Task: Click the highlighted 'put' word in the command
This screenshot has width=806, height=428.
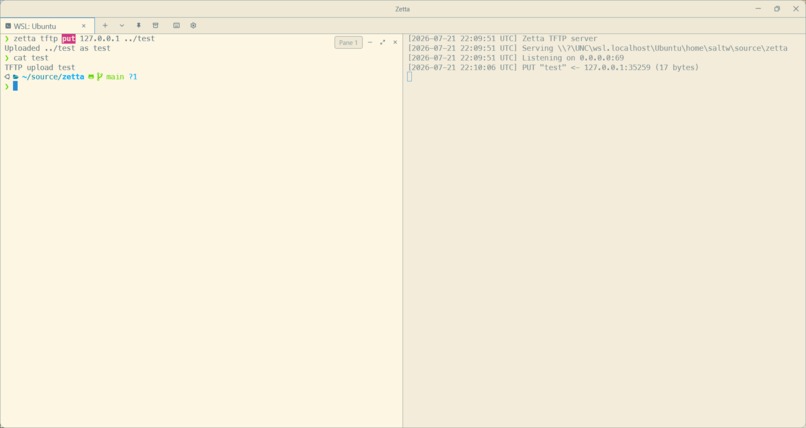Action: point(69,39)
